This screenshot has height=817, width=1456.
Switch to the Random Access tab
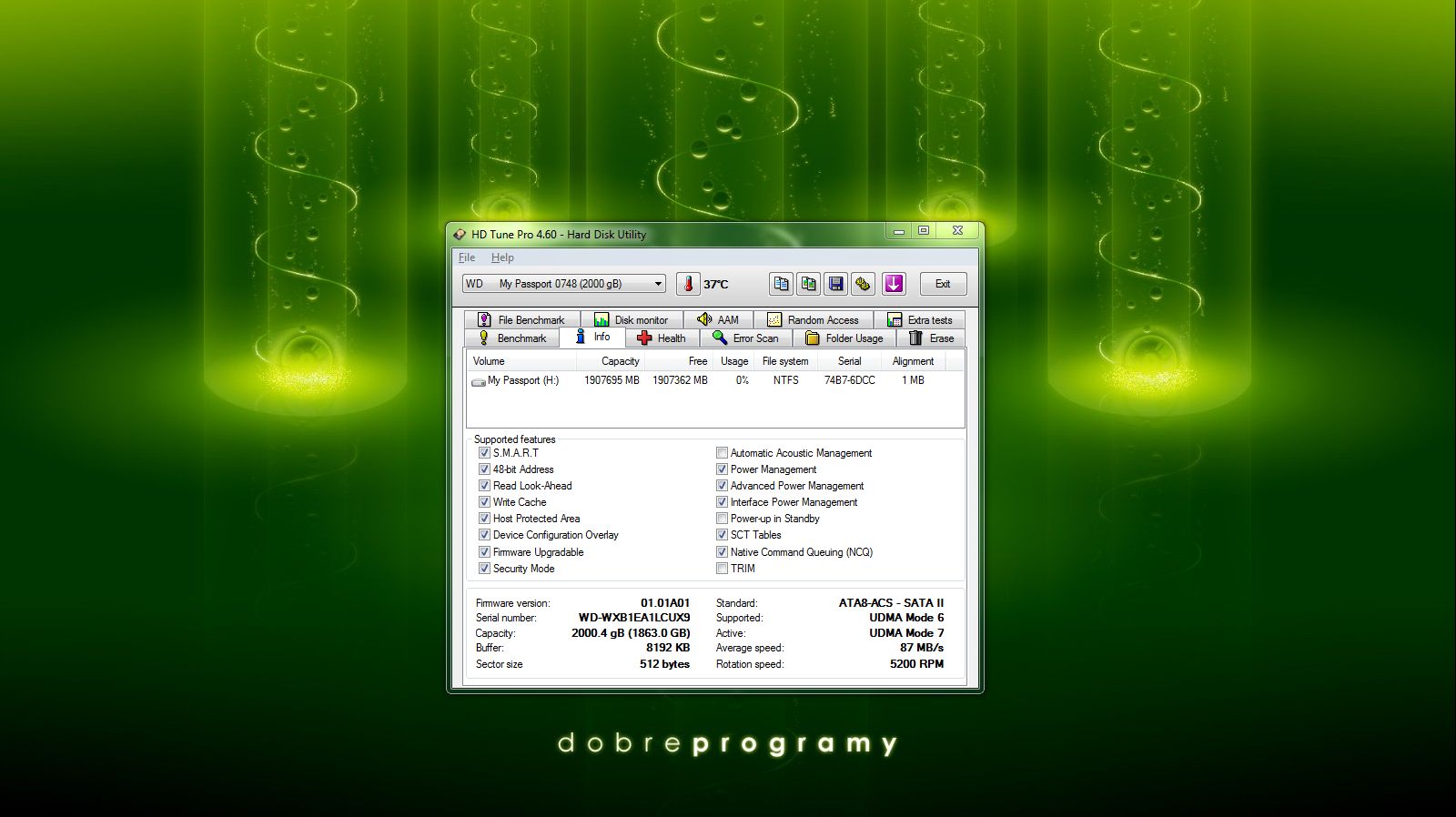813,319
